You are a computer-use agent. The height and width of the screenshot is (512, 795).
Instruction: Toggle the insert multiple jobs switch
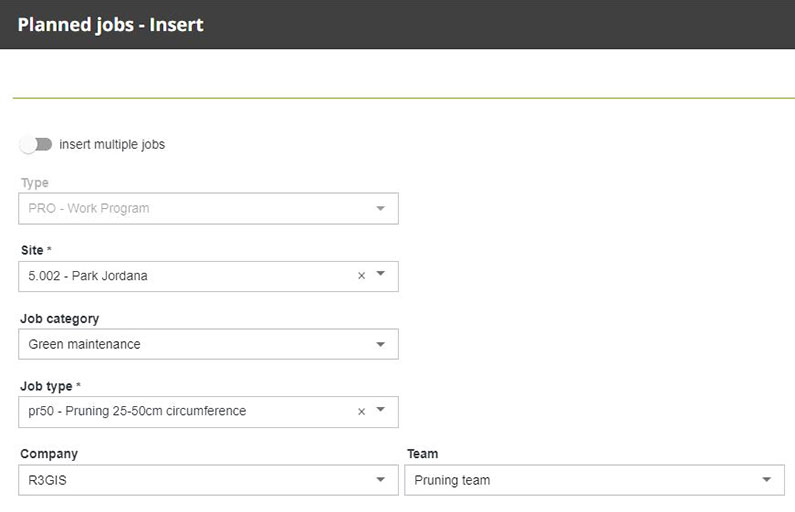[36, 144]
